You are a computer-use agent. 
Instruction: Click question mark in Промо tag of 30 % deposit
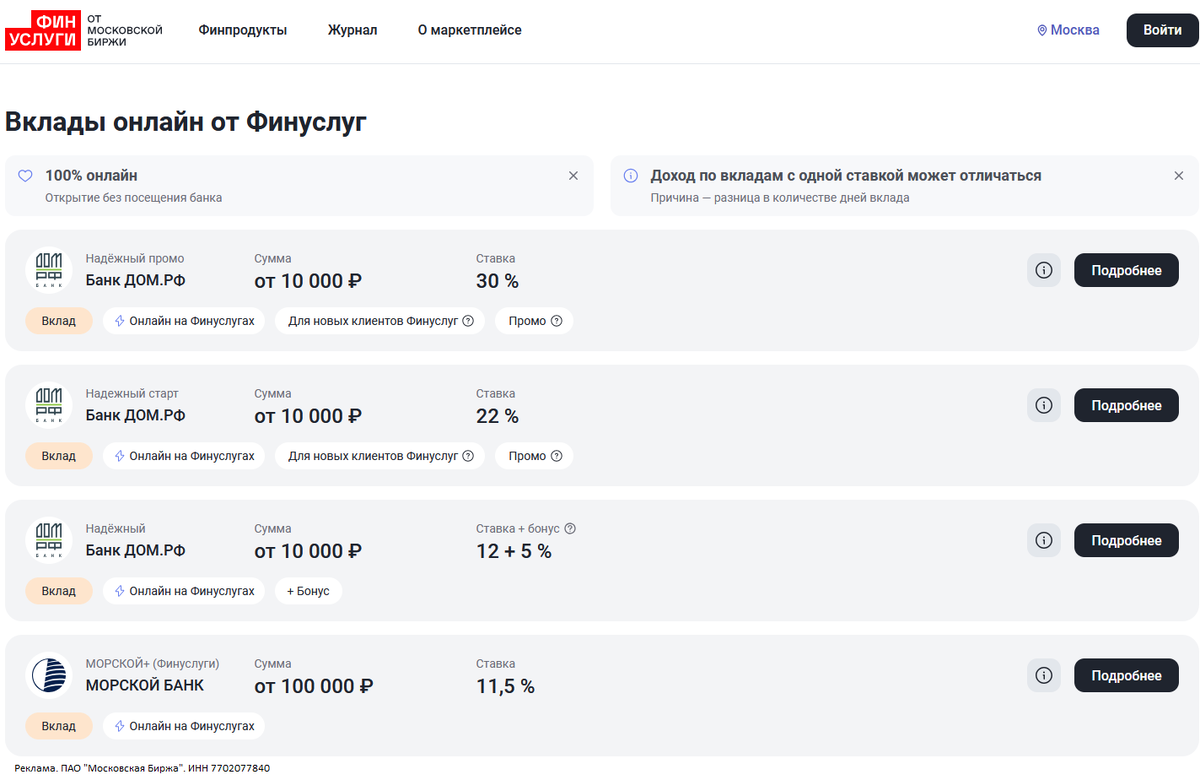[556, 321]
